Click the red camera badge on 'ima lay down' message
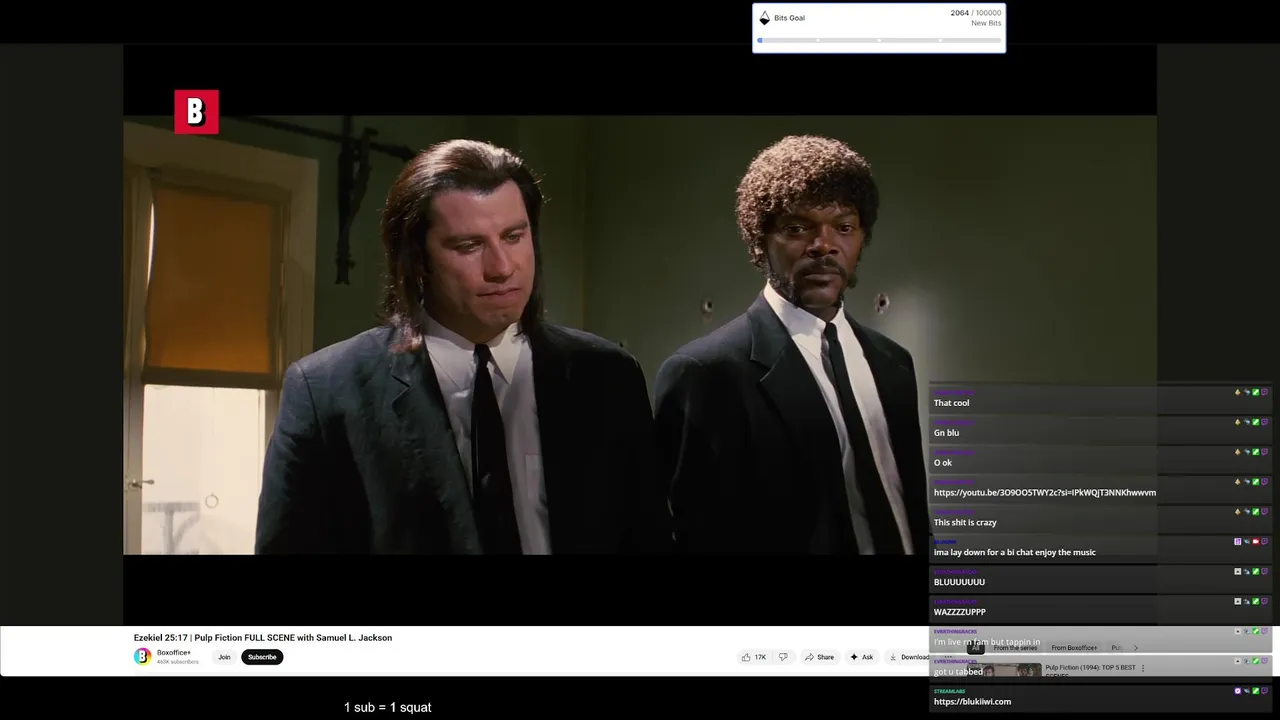1280x720 pixels. (1256, 541)
